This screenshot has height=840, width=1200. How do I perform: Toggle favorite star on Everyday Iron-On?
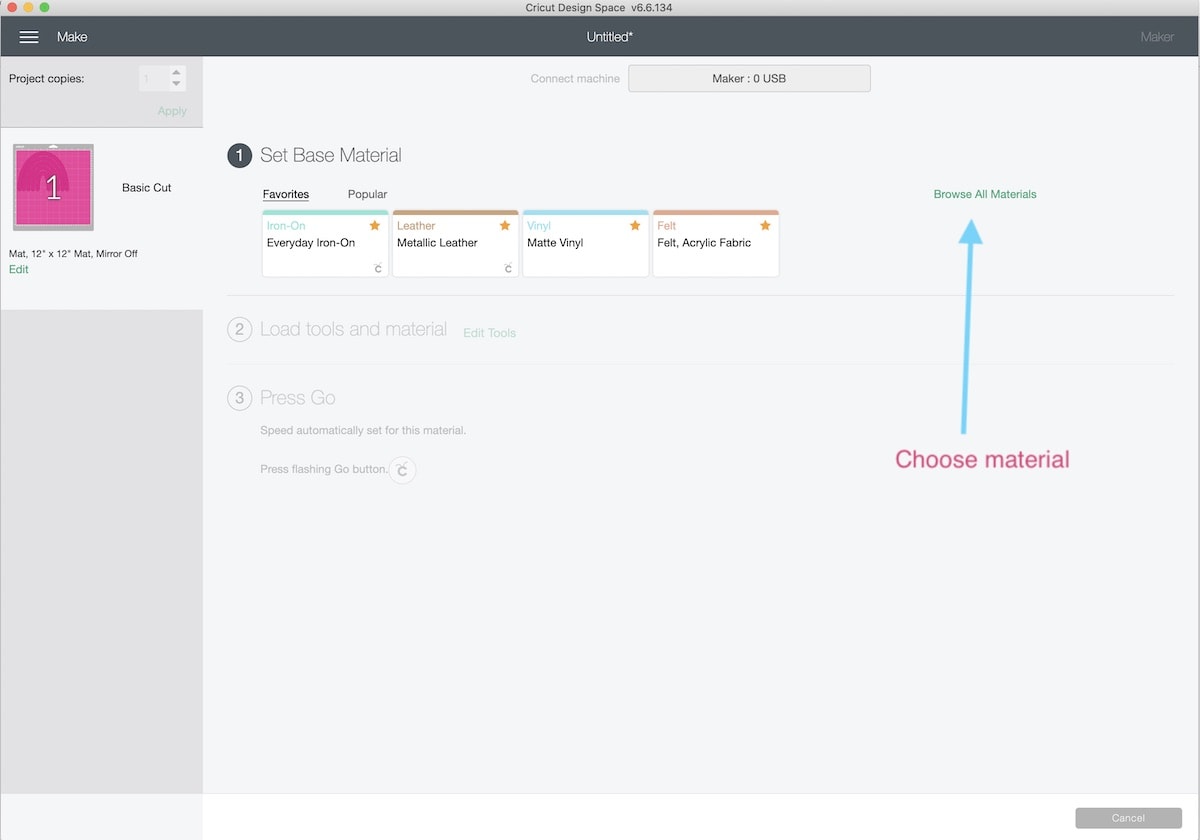pos(375,226)
